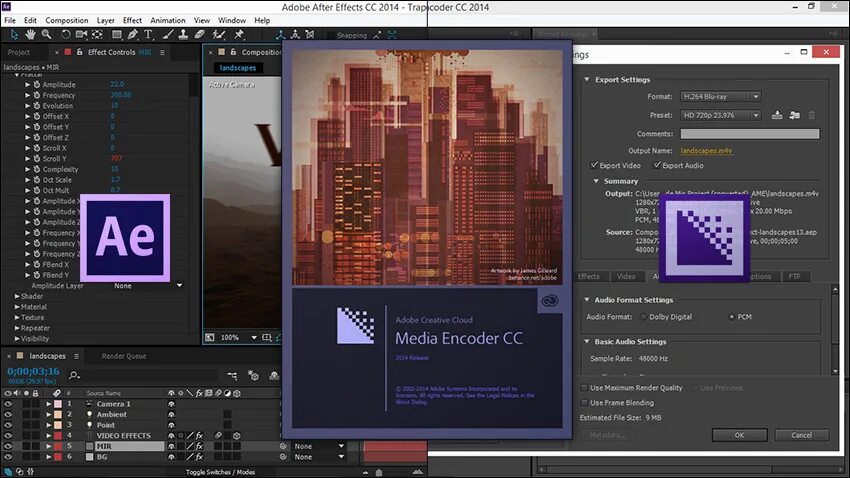Select the Clone Stamp tool
The height and width of the screenshot is (478, 850).
tap(183, 35)
